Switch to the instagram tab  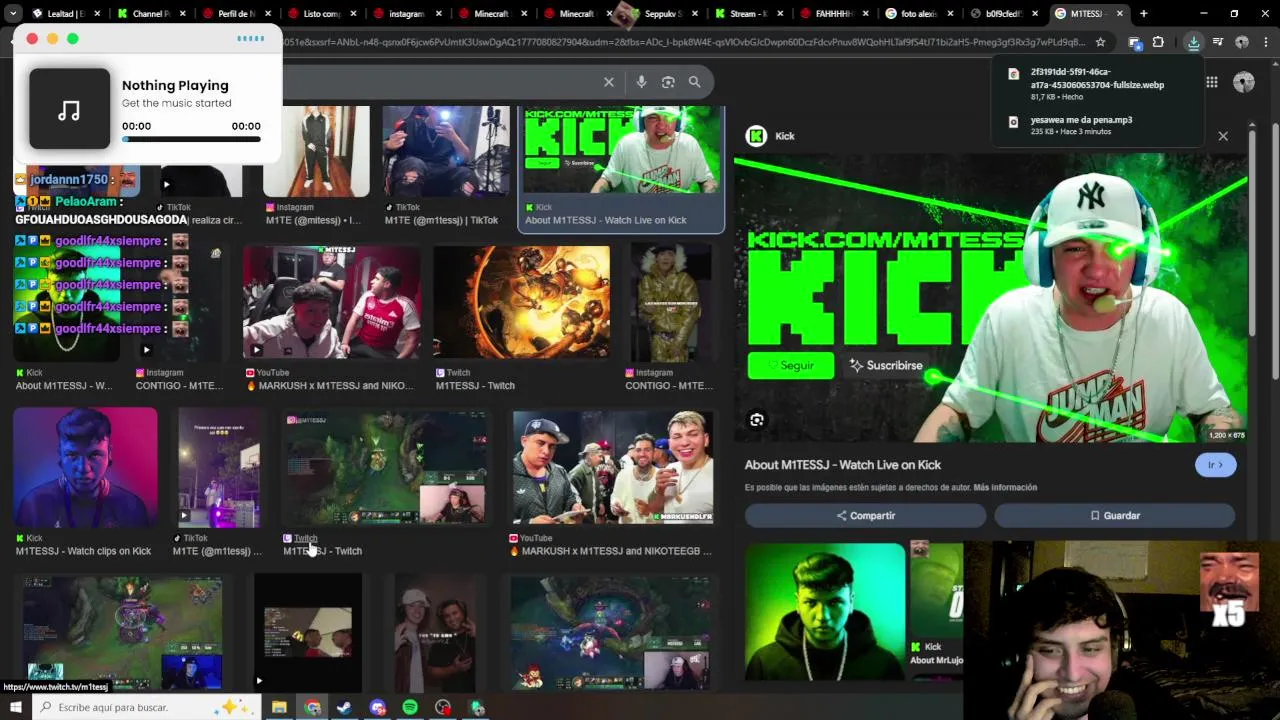click(405, 14)
